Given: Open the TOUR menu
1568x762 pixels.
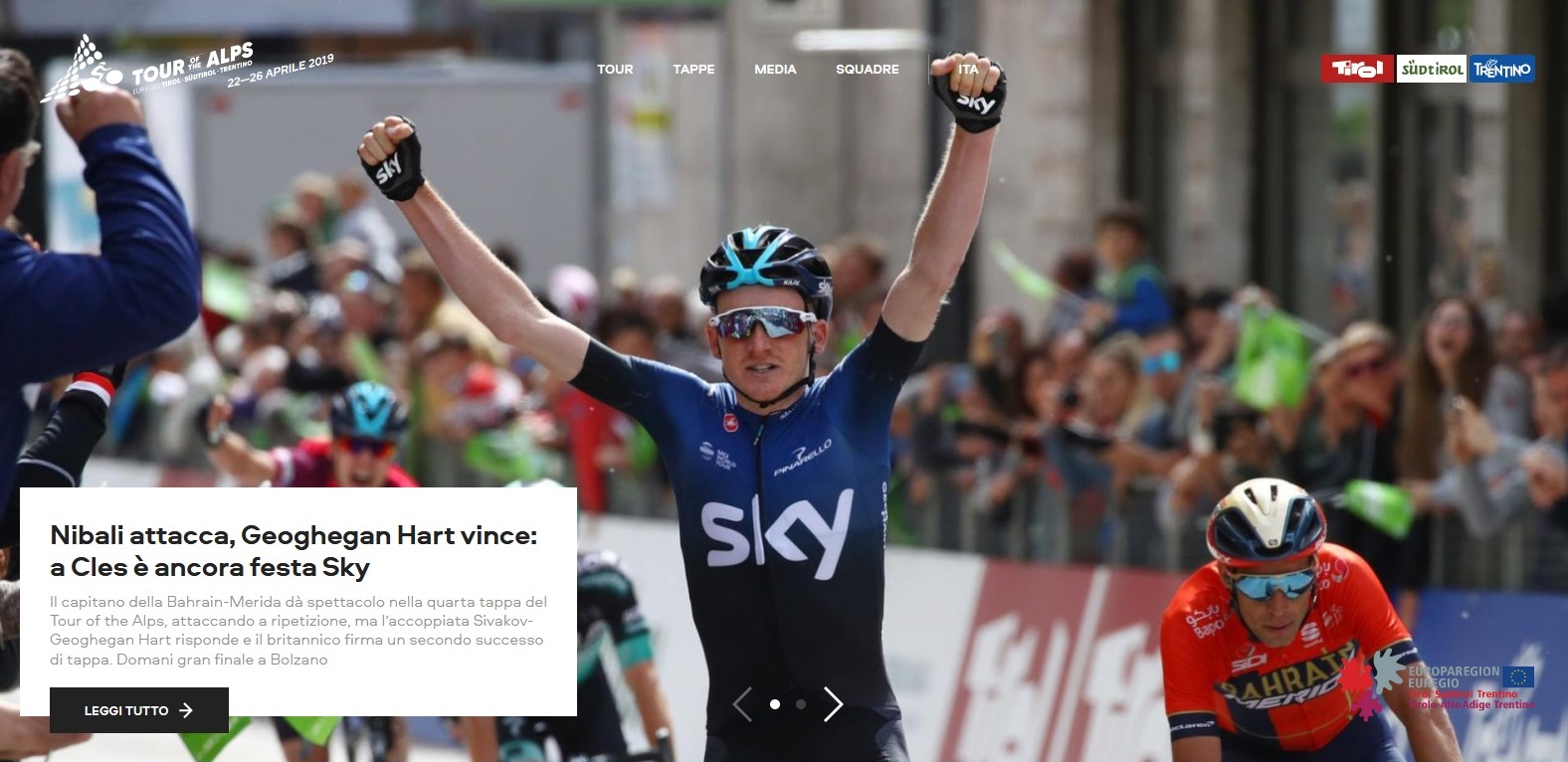Looking at the screenshot, I should tap(615, 69).
